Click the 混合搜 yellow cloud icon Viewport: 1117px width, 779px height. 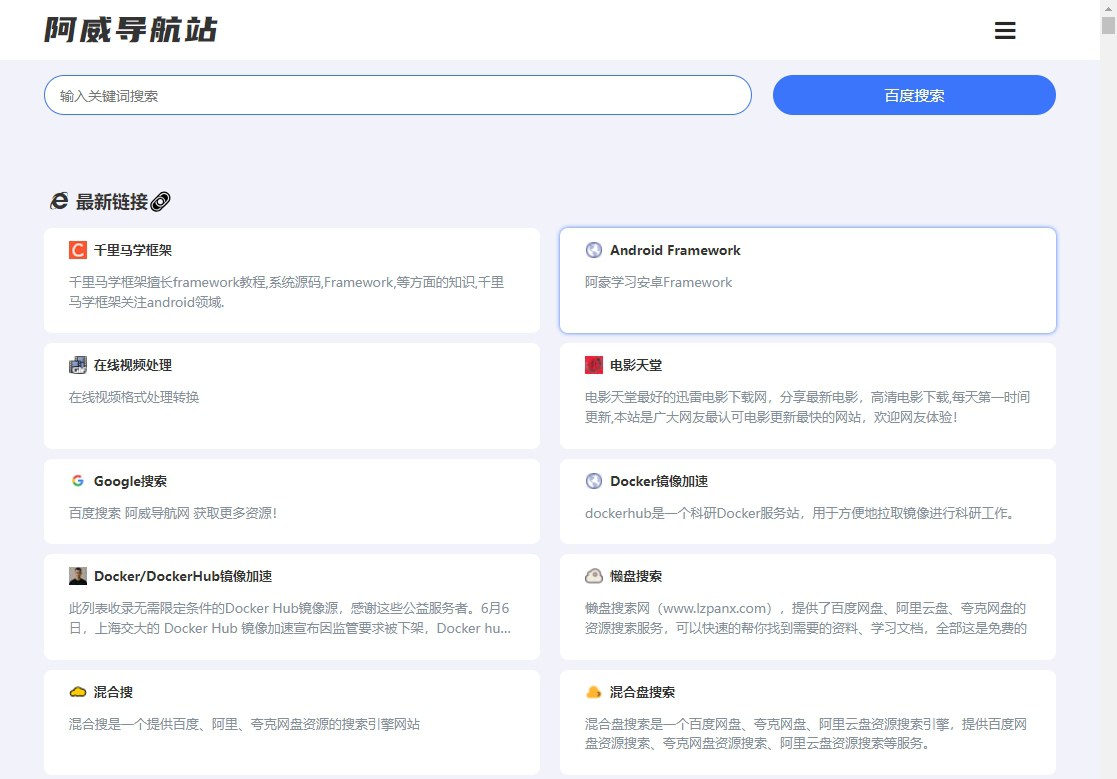78,692
